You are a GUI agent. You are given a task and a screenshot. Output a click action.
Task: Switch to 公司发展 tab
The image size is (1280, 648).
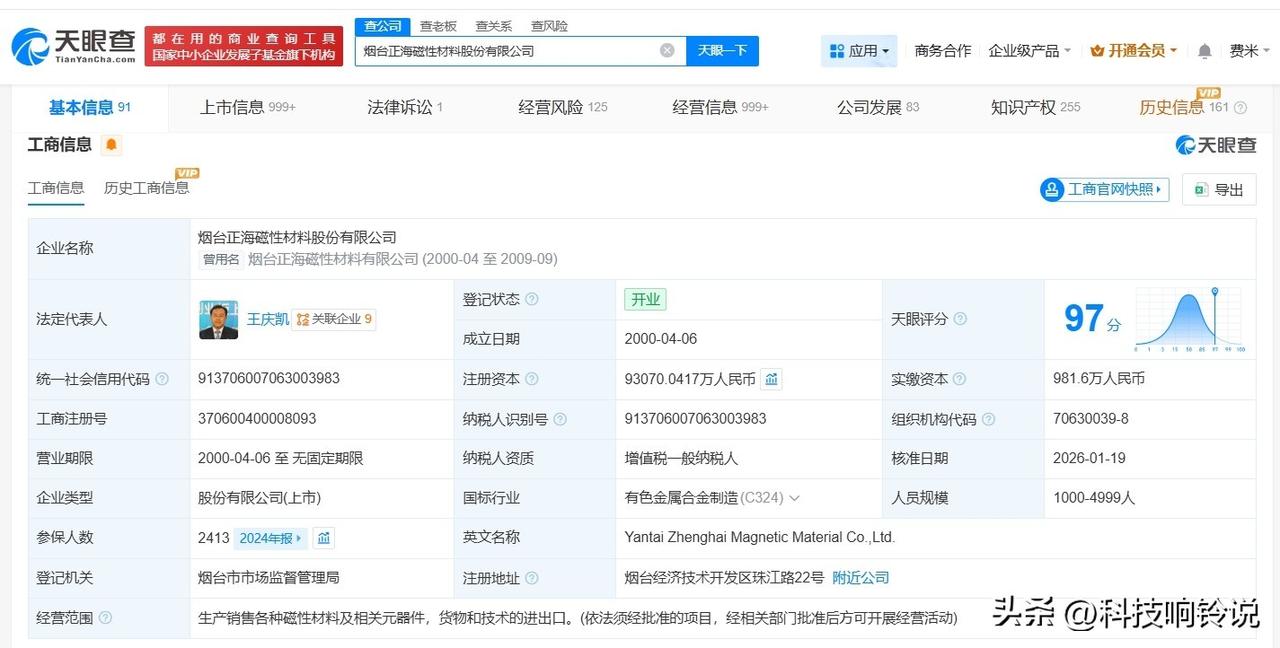(878, 107)
